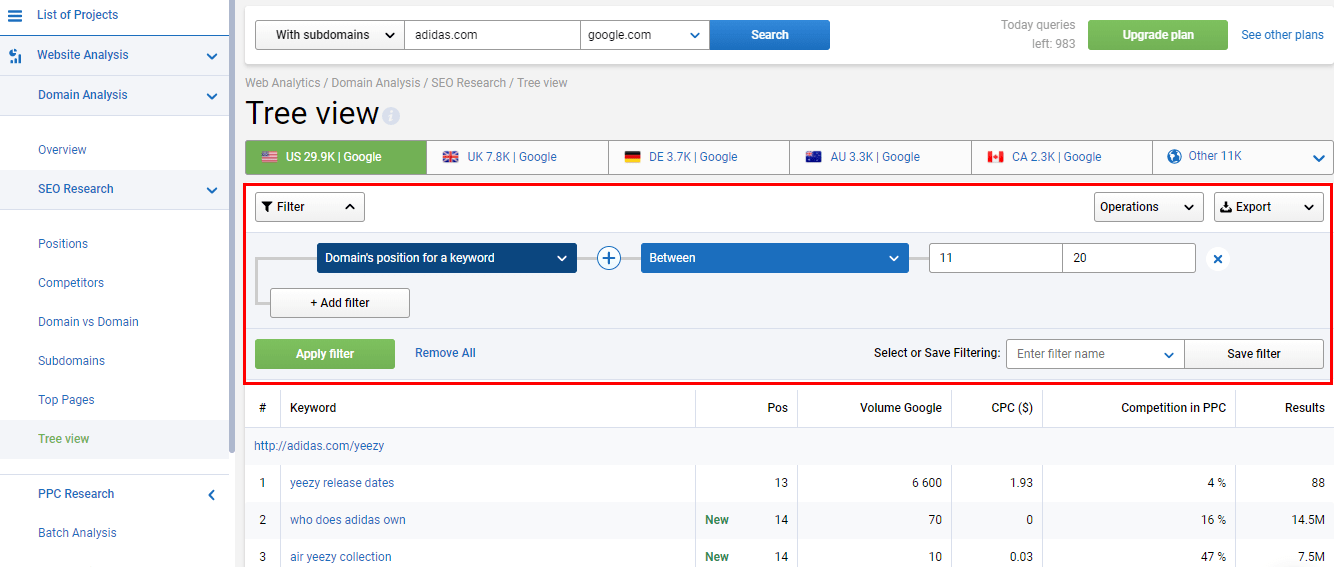Collapse the Domain Analysis section

(212, 96)
